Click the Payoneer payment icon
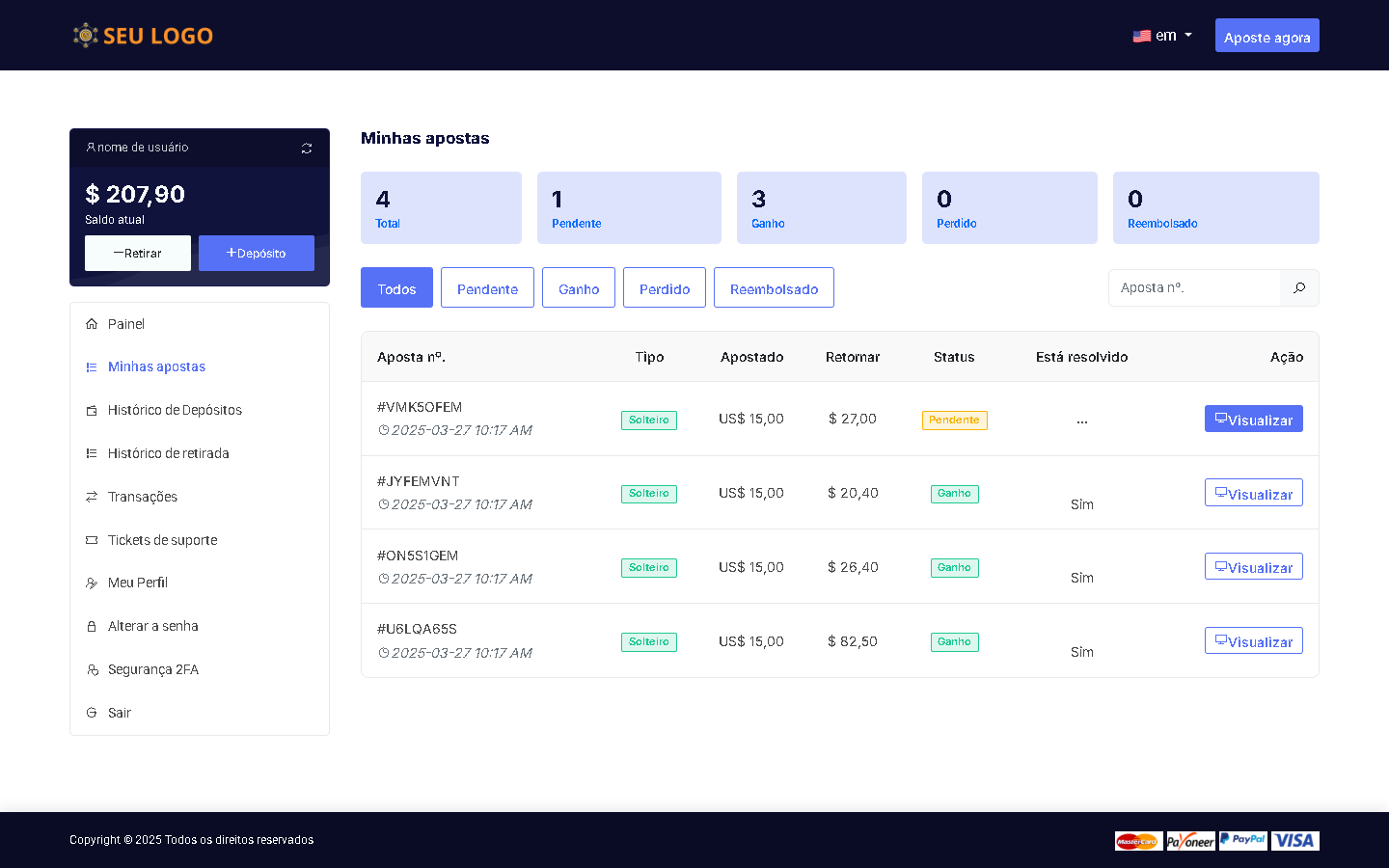This screenshot has height=868, width=1389. 1190,841
